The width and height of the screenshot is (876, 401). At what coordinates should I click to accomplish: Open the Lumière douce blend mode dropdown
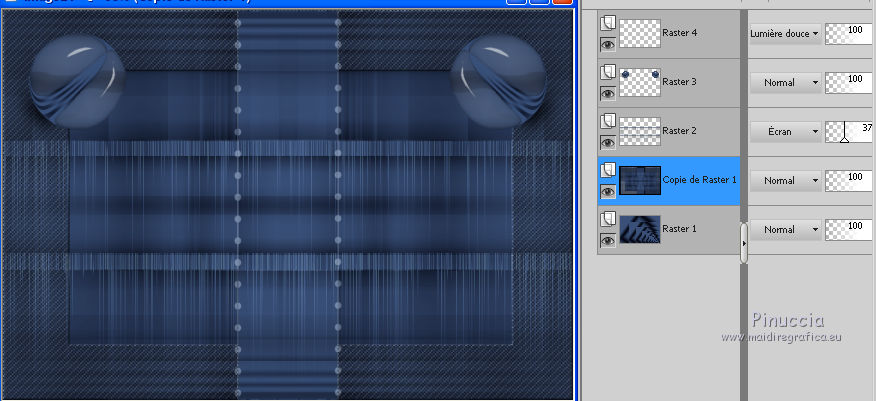pyautogui.click(x=785, y=34)
